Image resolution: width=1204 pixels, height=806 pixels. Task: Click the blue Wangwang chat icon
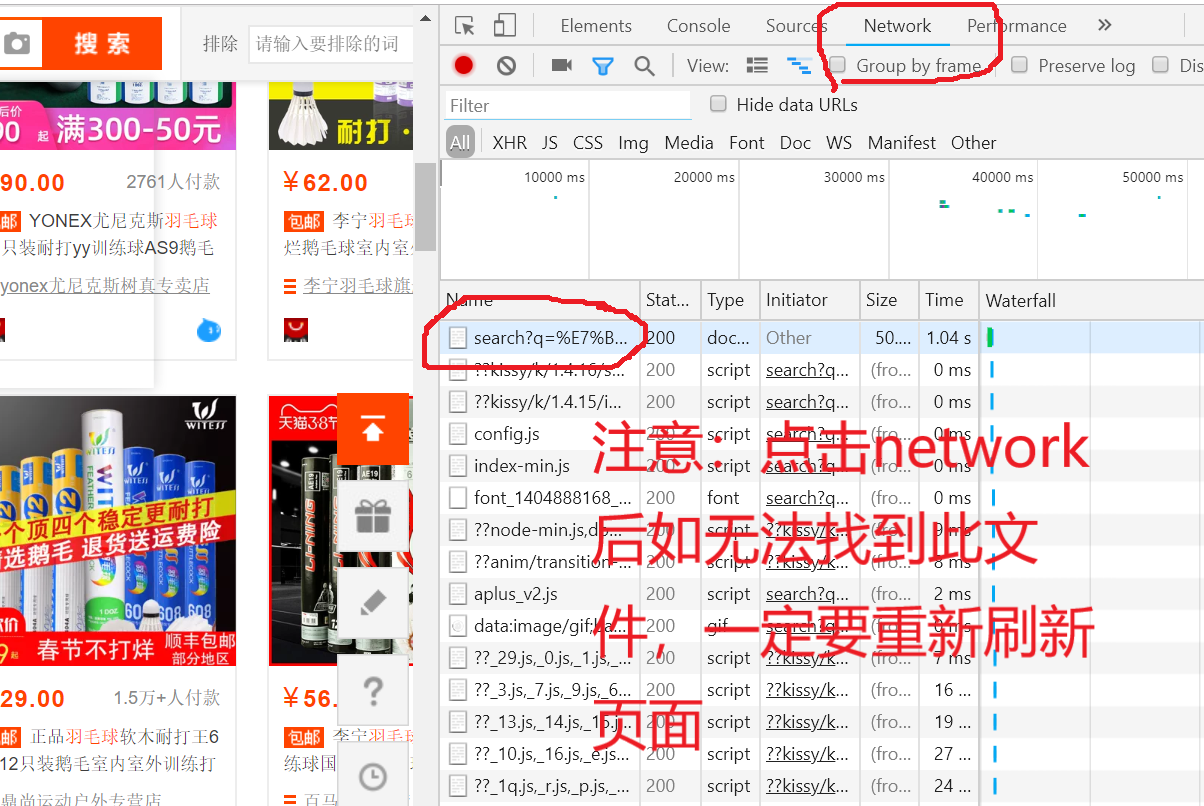[x=208, y=328]
